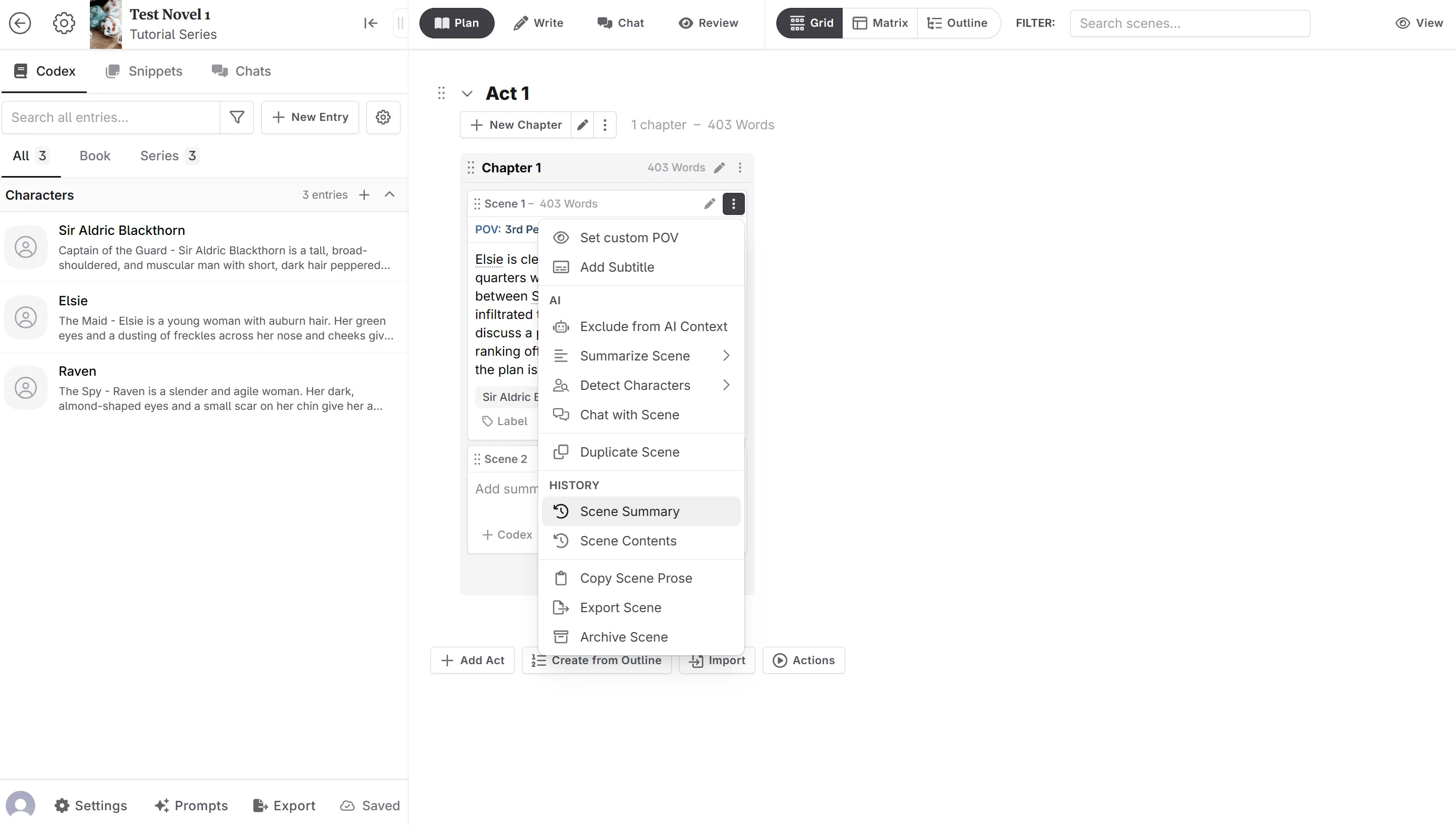Collapse the Act 1 chevron

pyautogui.click(x=467, y=94)
